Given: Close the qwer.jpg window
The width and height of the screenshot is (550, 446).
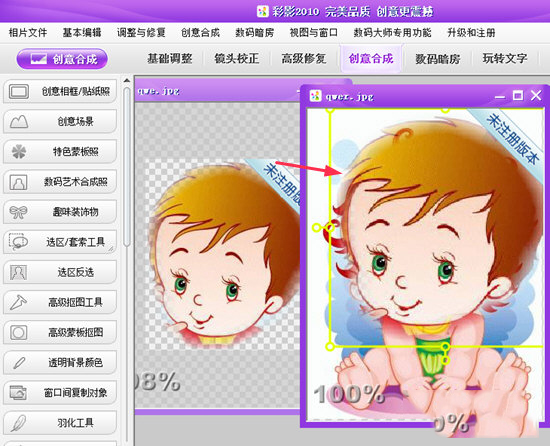Looking at the screenshot, I should 536,95.
